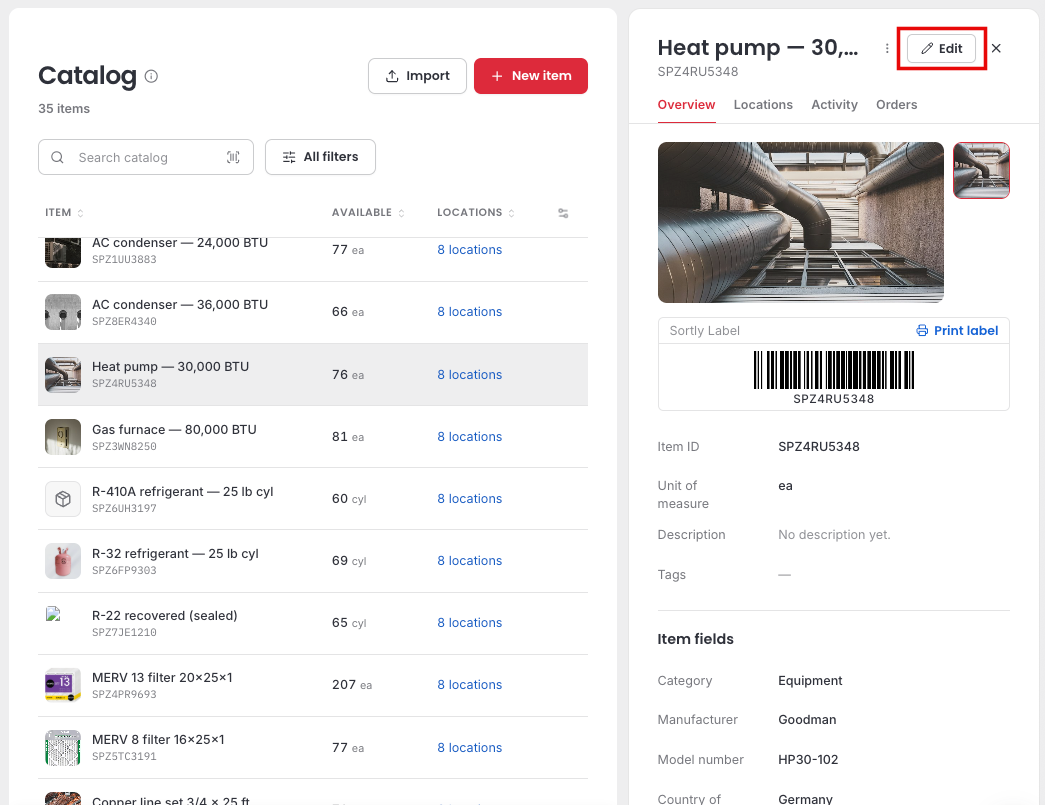
Task: Click the Gas furnace item thumbnail
Action: tap(63, 436)
